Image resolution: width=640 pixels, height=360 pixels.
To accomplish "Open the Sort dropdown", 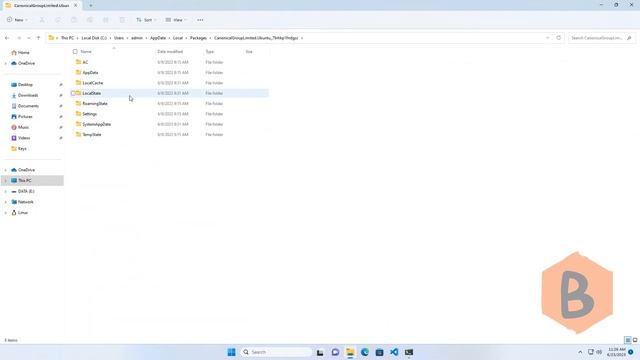I will 146,20.
